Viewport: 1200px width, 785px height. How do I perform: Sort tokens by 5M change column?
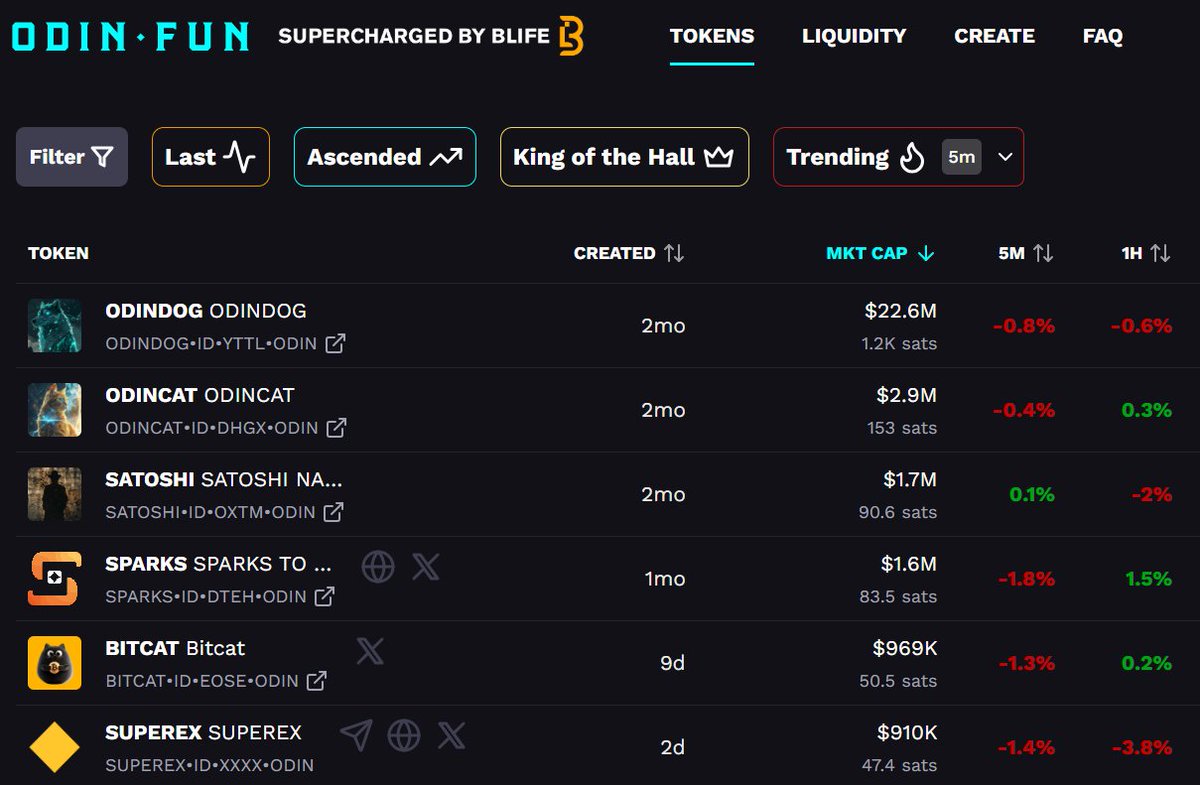1026,253
